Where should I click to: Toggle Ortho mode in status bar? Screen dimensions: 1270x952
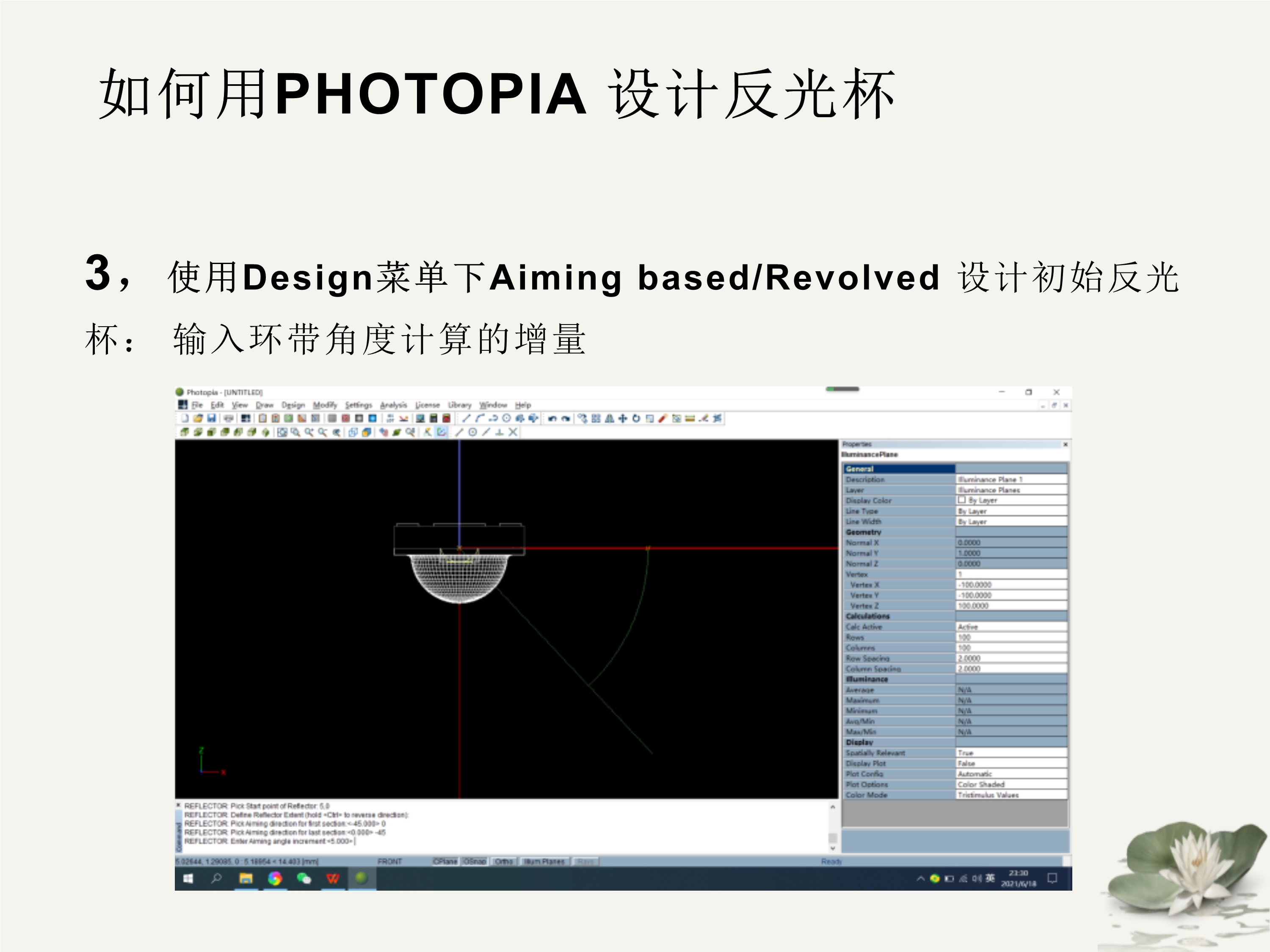(503, 861)
